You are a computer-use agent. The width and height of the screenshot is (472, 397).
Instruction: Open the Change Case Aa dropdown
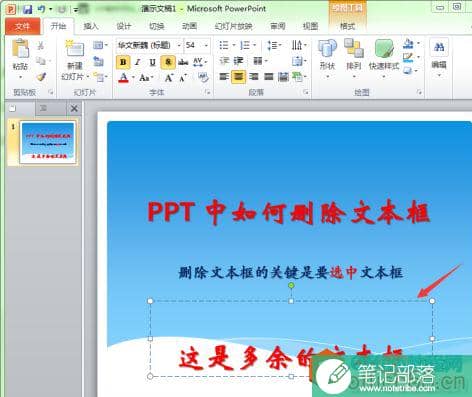[x=146, y=78]
